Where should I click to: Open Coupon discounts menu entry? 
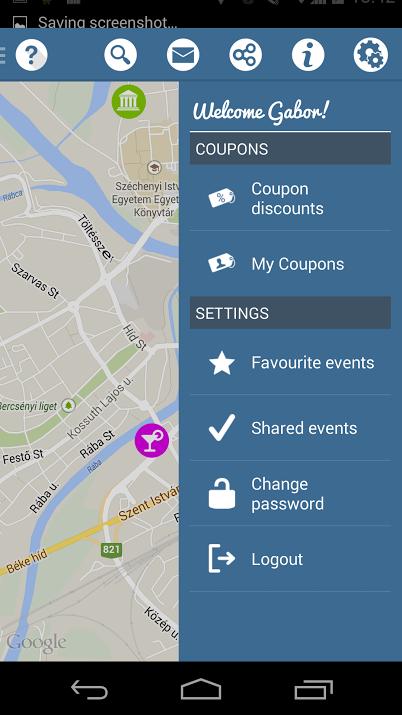coord(290,198)
